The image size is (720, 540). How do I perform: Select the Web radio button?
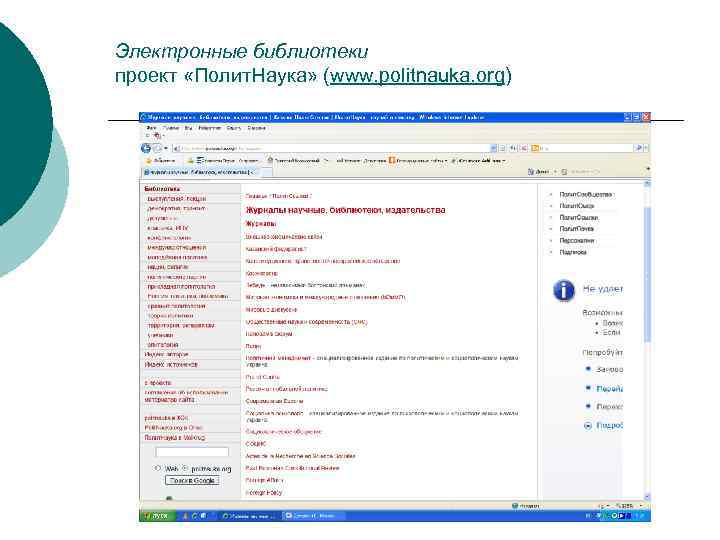pos(158,468)
